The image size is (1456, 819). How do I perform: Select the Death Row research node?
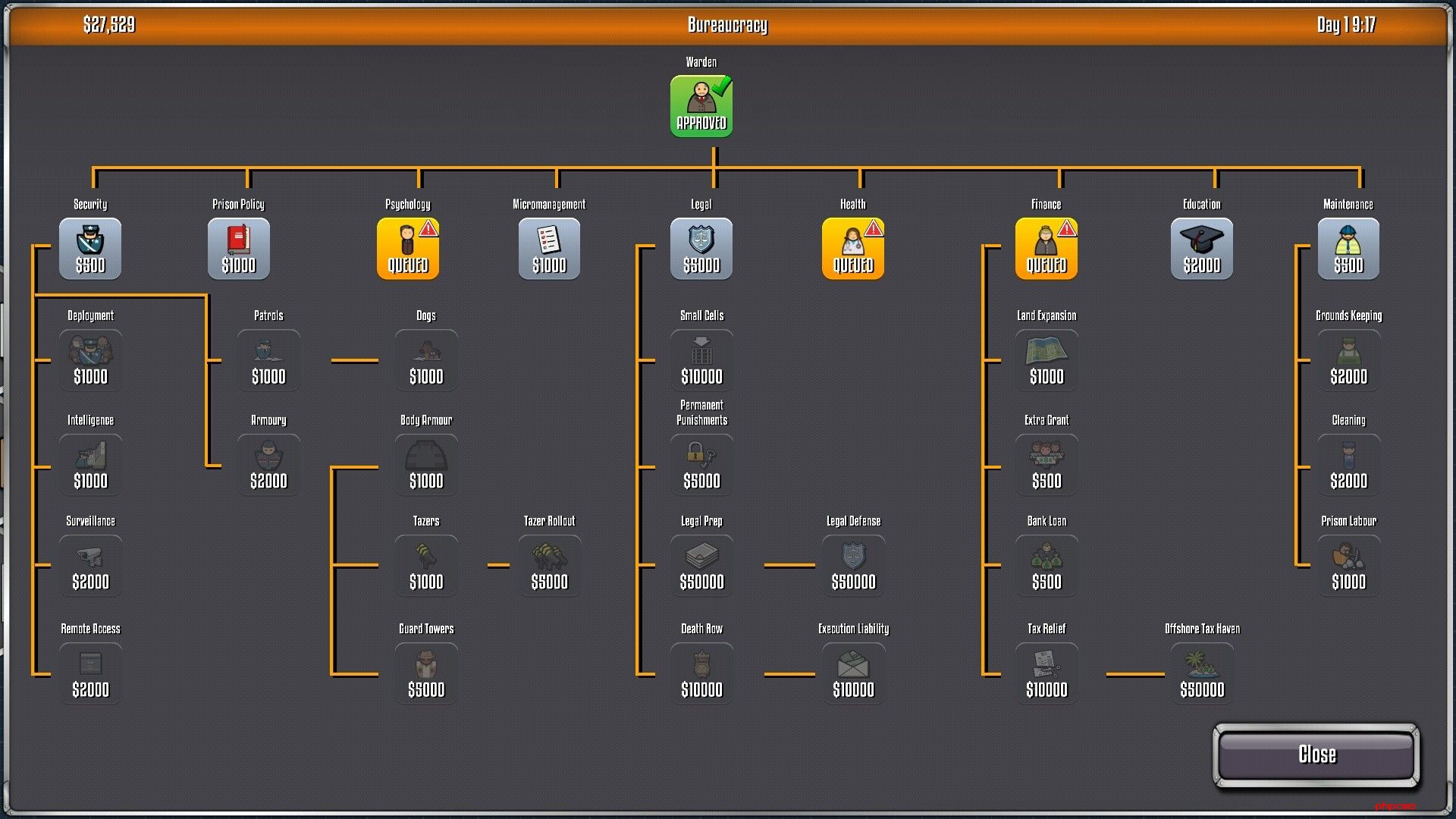click(701, 673)
